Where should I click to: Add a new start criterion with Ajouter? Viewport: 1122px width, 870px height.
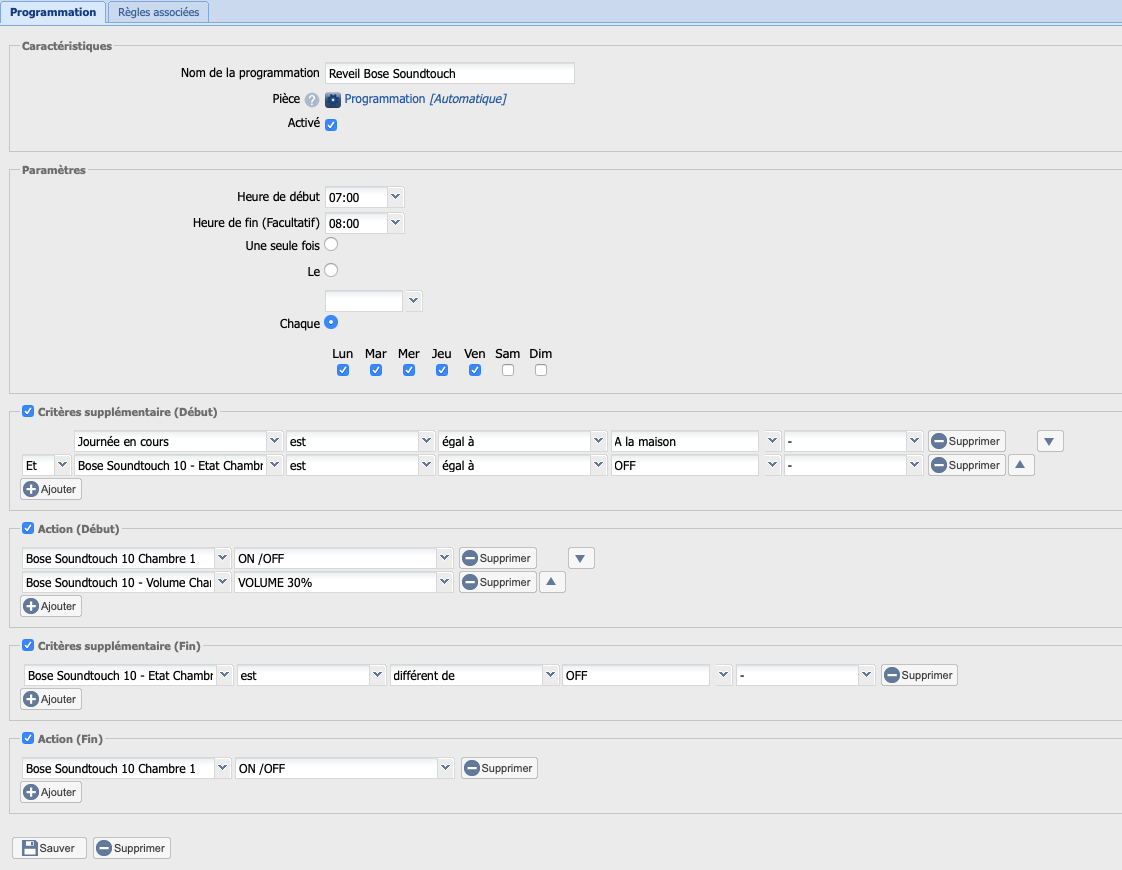click(51, 489)
